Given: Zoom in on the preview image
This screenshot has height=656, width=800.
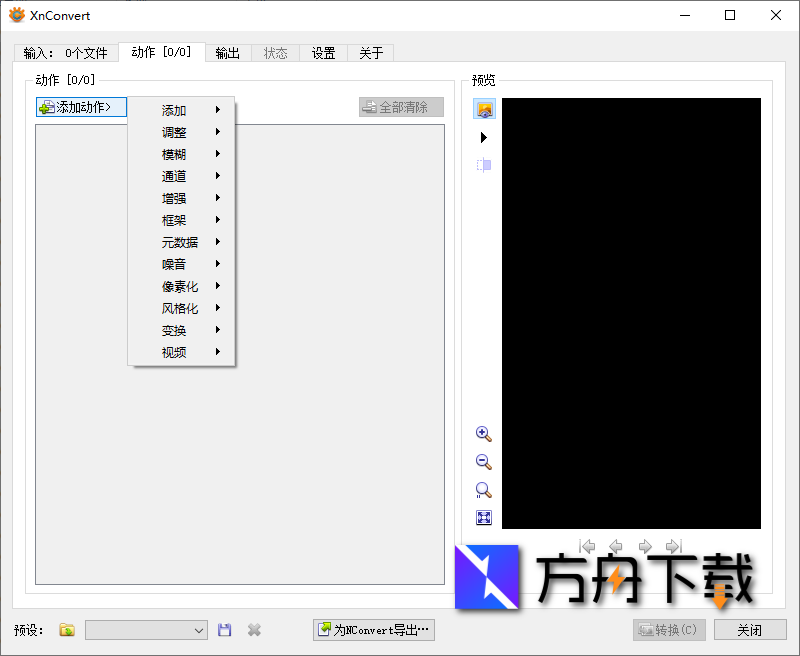Looking at the screenshot, I should point(484,434).
